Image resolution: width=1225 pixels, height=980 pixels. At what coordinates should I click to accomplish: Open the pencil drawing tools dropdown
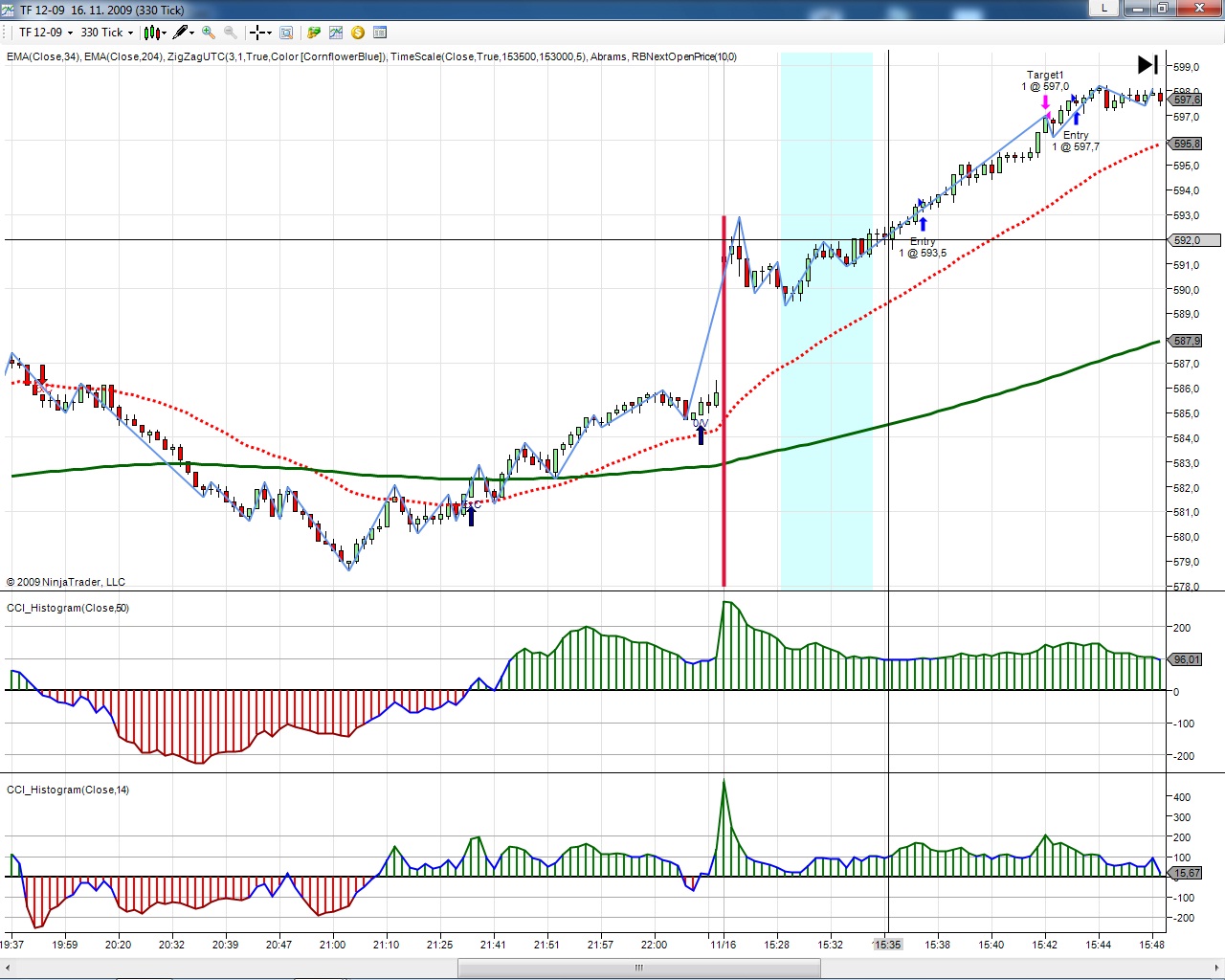(184, 33)
